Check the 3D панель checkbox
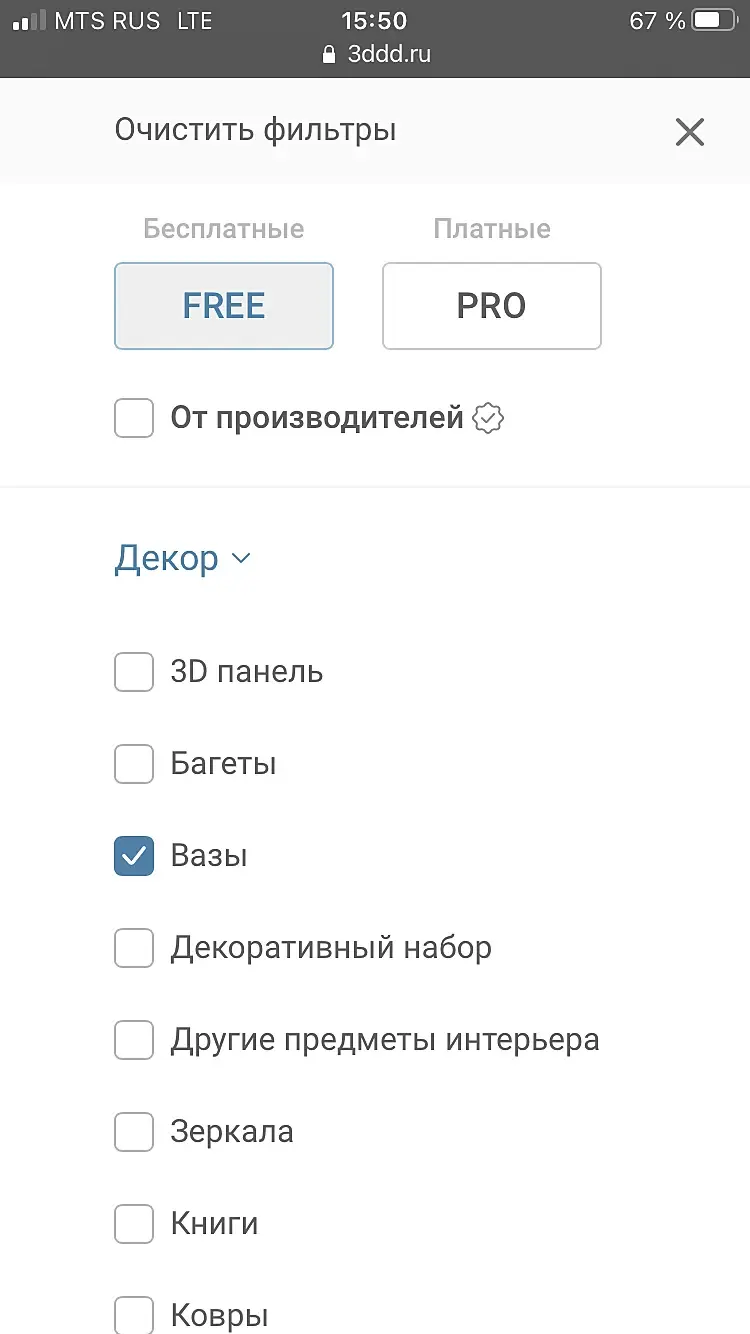This screenshot has height=1334, width=750. pos(134,672)
